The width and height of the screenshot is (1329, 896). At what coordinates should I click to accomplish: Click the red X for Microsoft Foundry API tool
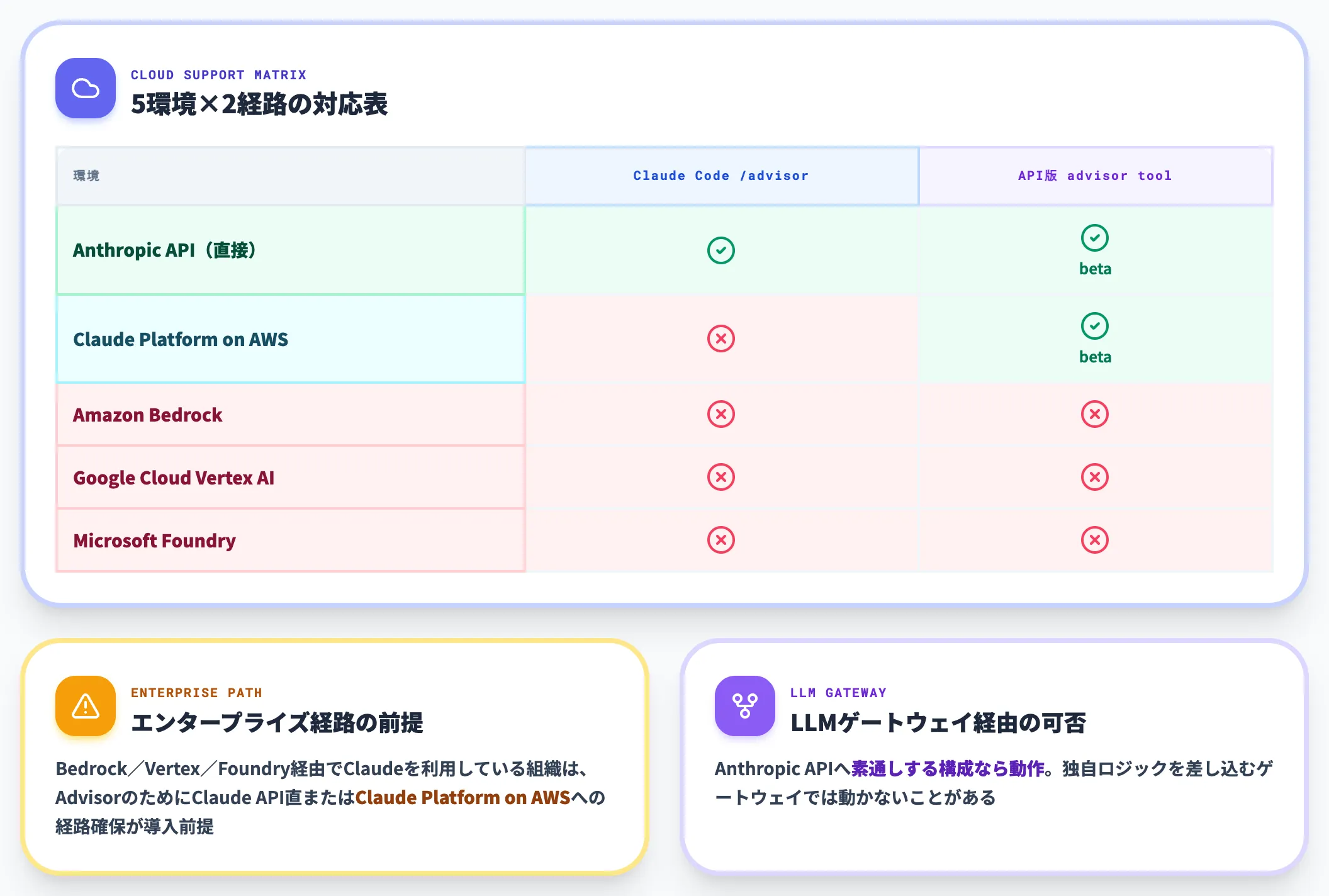1095,540
